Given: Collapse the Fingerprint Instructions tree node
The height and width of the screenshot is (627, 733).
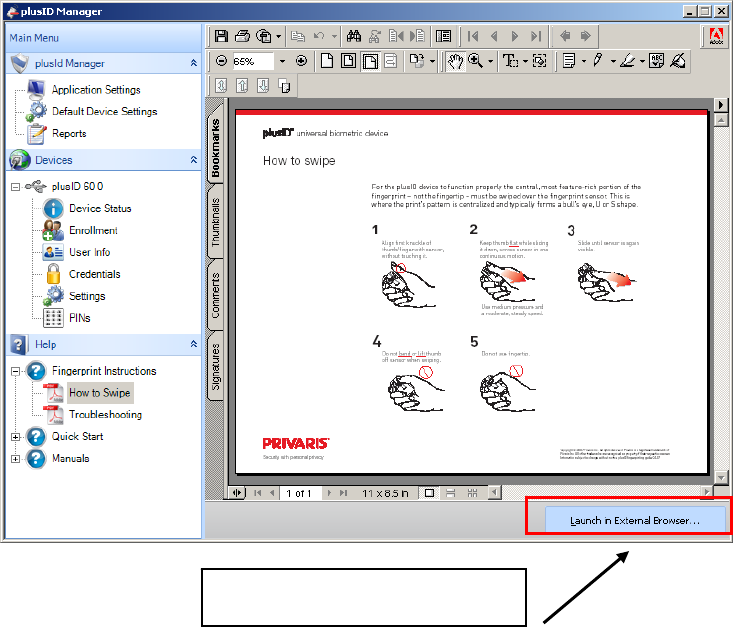Looking at the screenshot, I should coord(15,371).
